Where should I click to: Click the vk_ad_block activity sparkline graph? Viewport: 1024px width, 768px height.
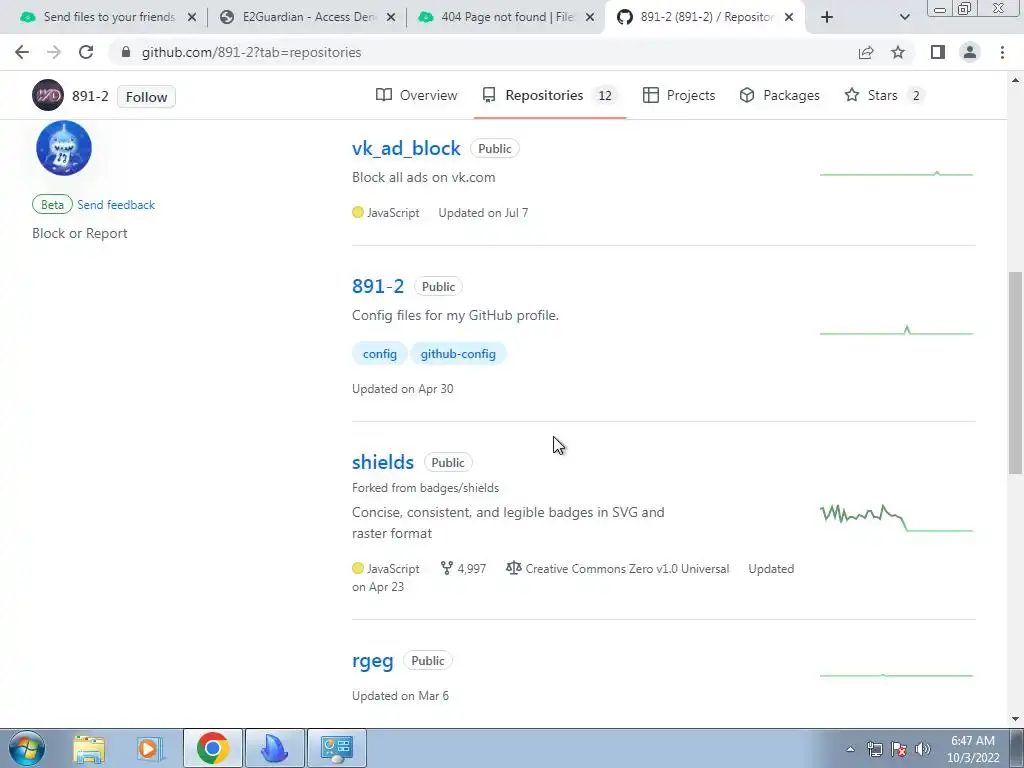[897, 174]
